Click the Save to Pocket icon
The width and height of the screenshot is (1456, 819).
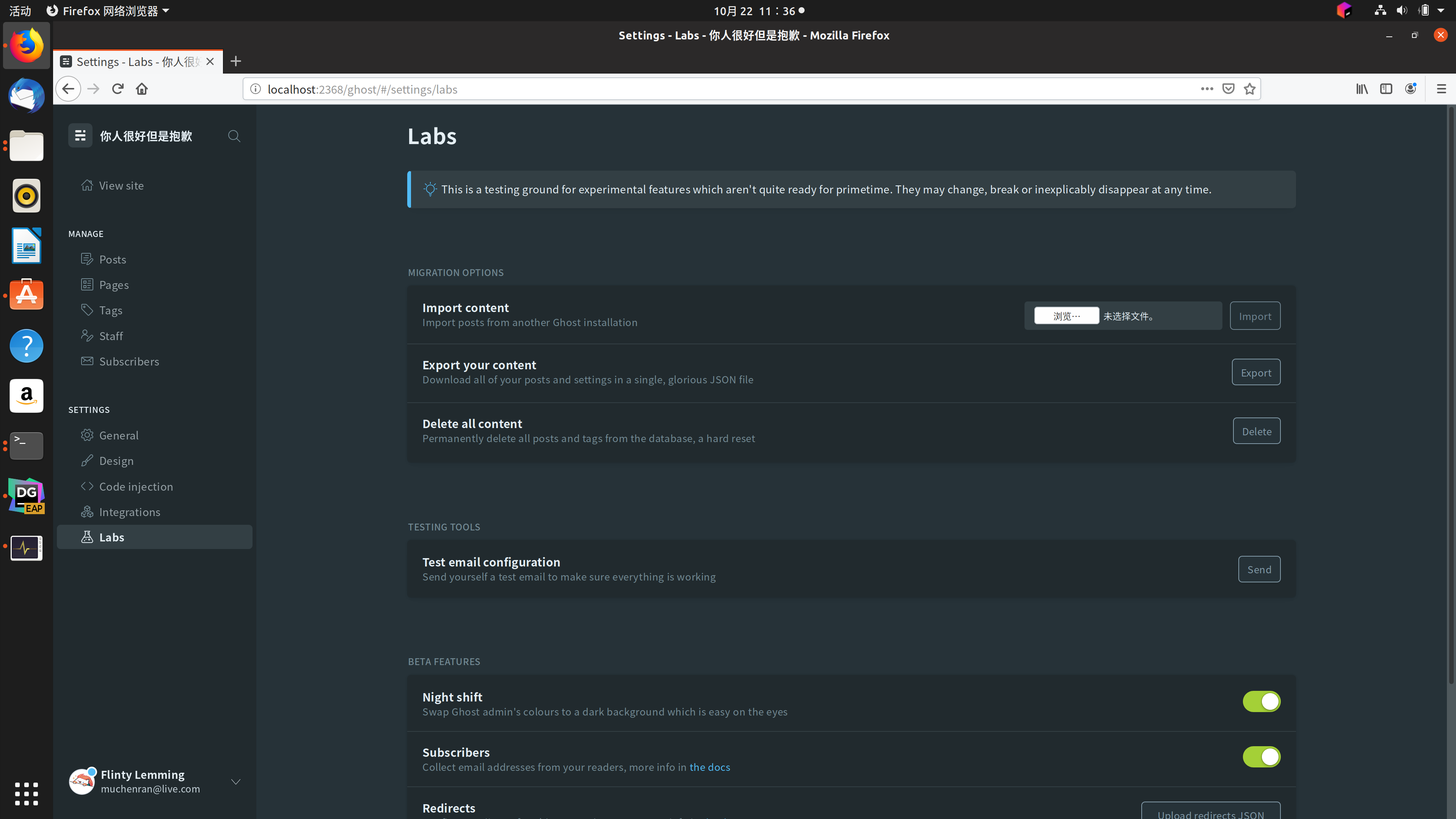pyautogui.click(x=1228, y=89)
